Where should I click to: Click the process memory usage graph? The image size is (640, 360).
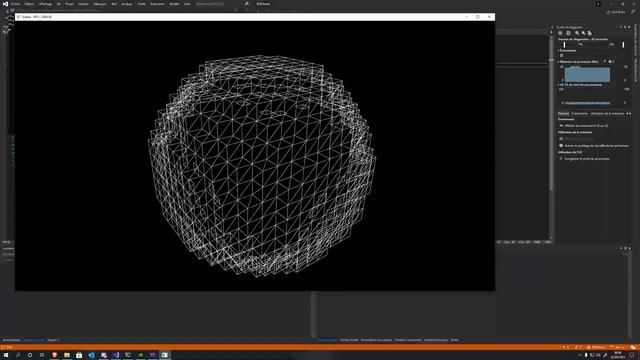point(587,74)
